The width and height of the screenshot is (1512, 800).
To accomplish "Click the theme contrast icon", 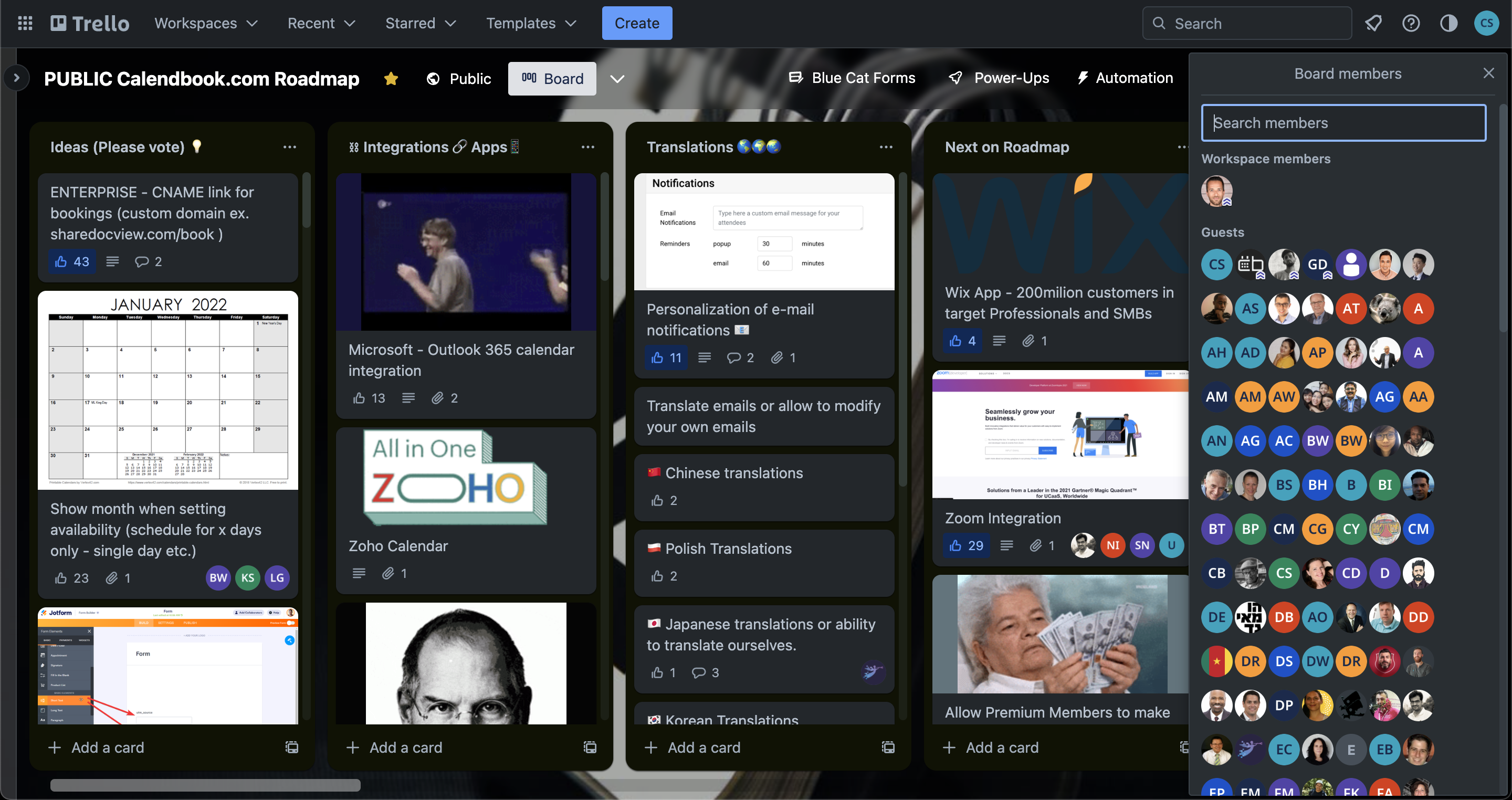I will pyautogui.click(x=1448, y=24).
